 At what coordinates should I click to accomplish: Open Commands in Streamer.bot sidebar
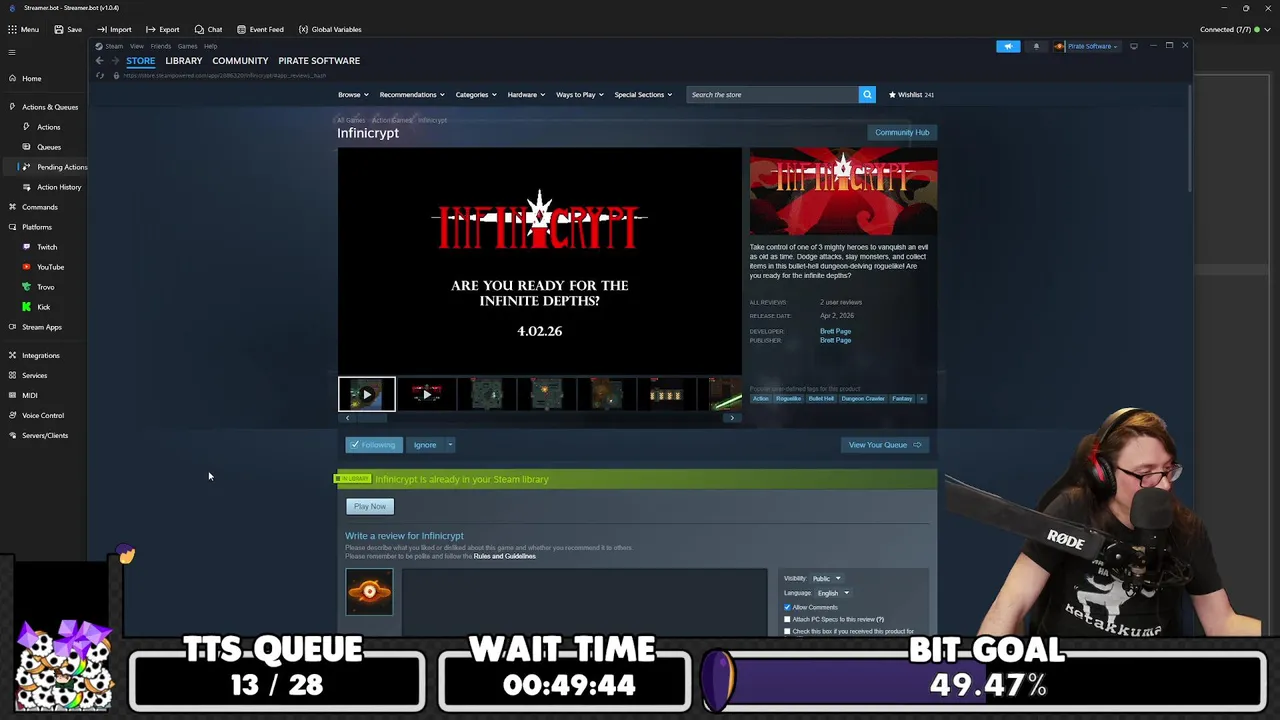tap(40, 207)
